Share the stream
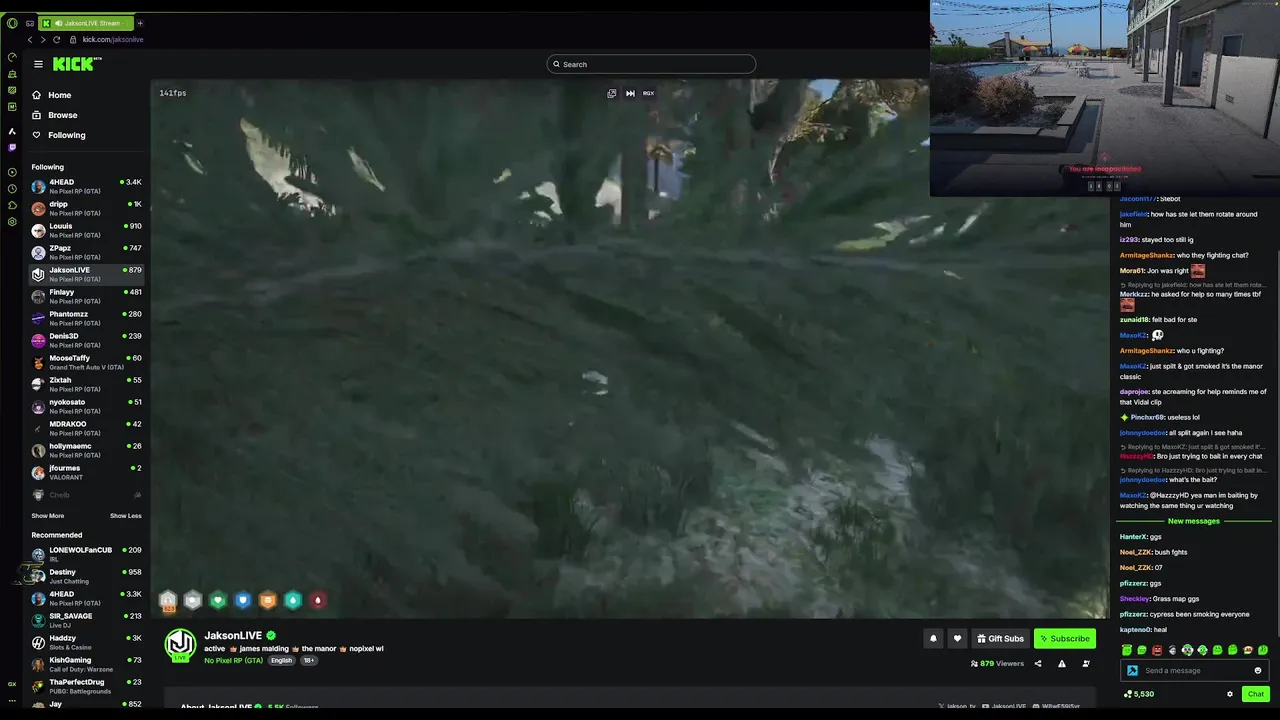Image resolution: width=1280 pixels, height=720 pixels. pyautogui.click(x=1038, y=663)
